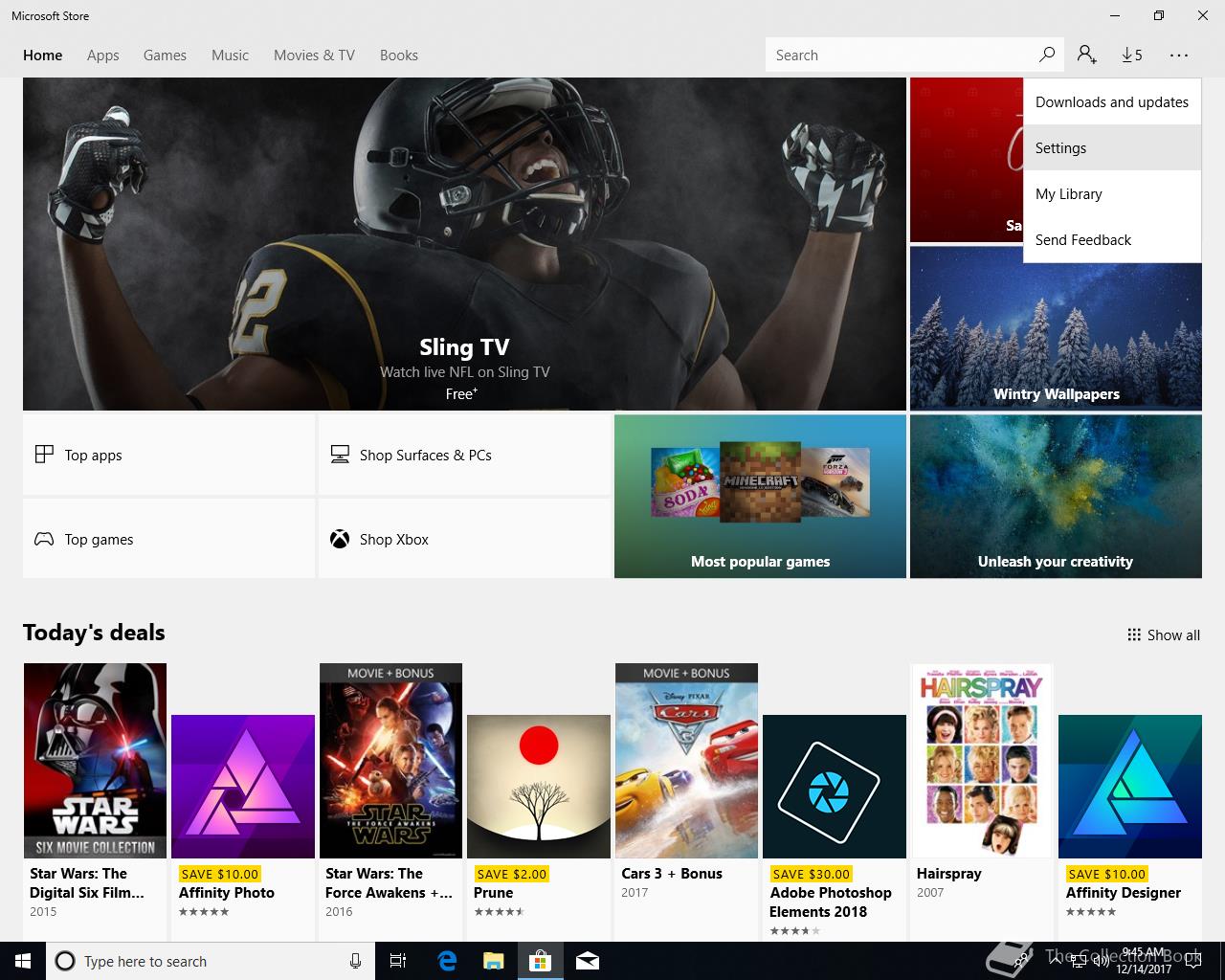
Task: Go to the Games tab
Action: tap(165, 55)
